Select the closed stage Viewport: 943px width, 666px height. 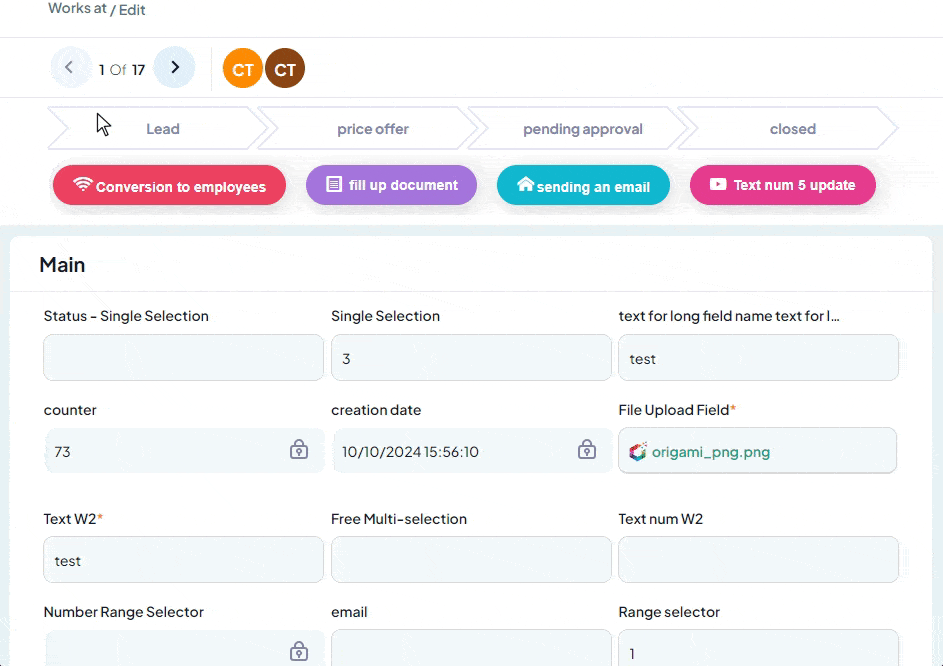pos(788,129)
